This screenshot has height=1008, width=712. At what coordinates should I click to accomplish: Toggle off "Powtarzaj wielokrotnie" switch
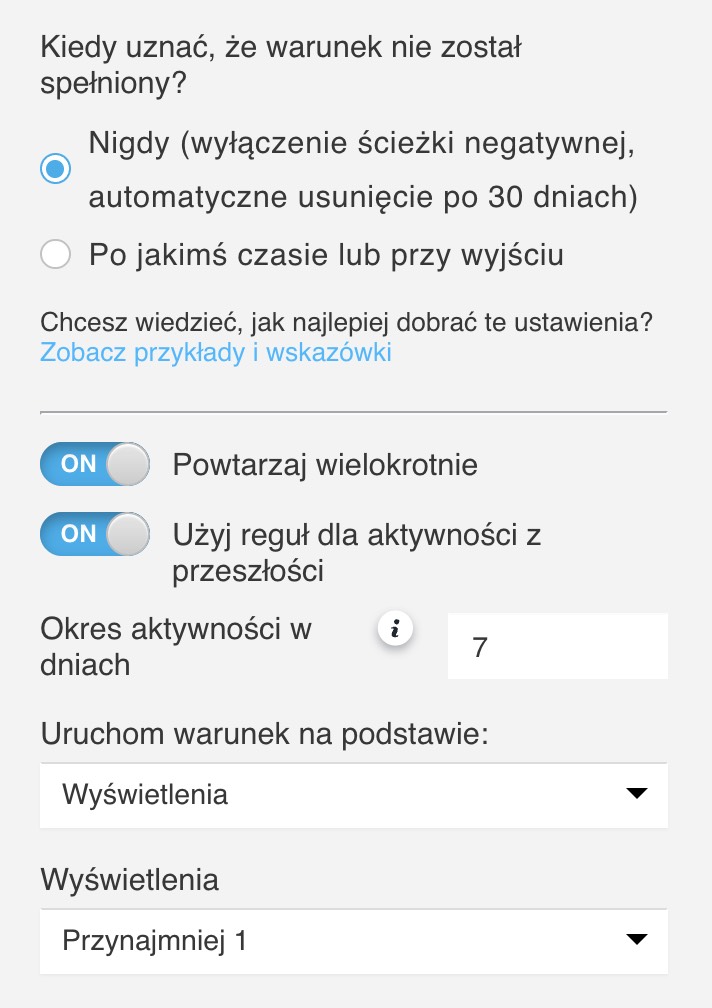[x=95, y=464]
